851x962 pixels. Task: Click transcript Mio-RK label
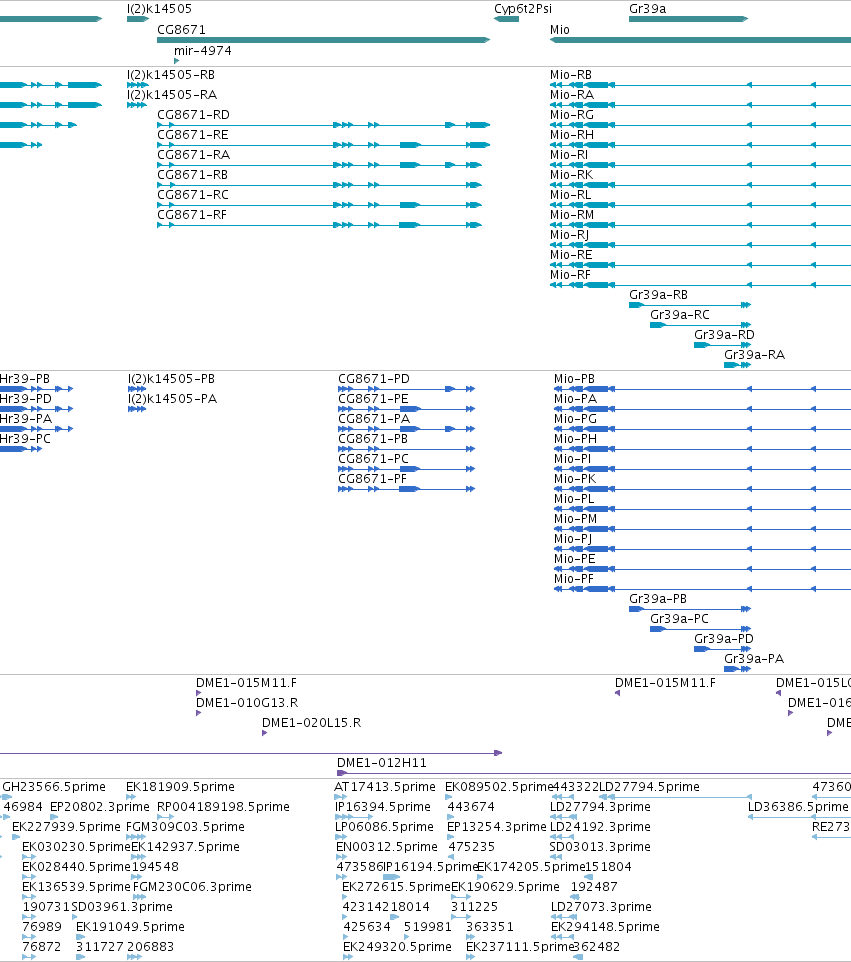[571, 175]
